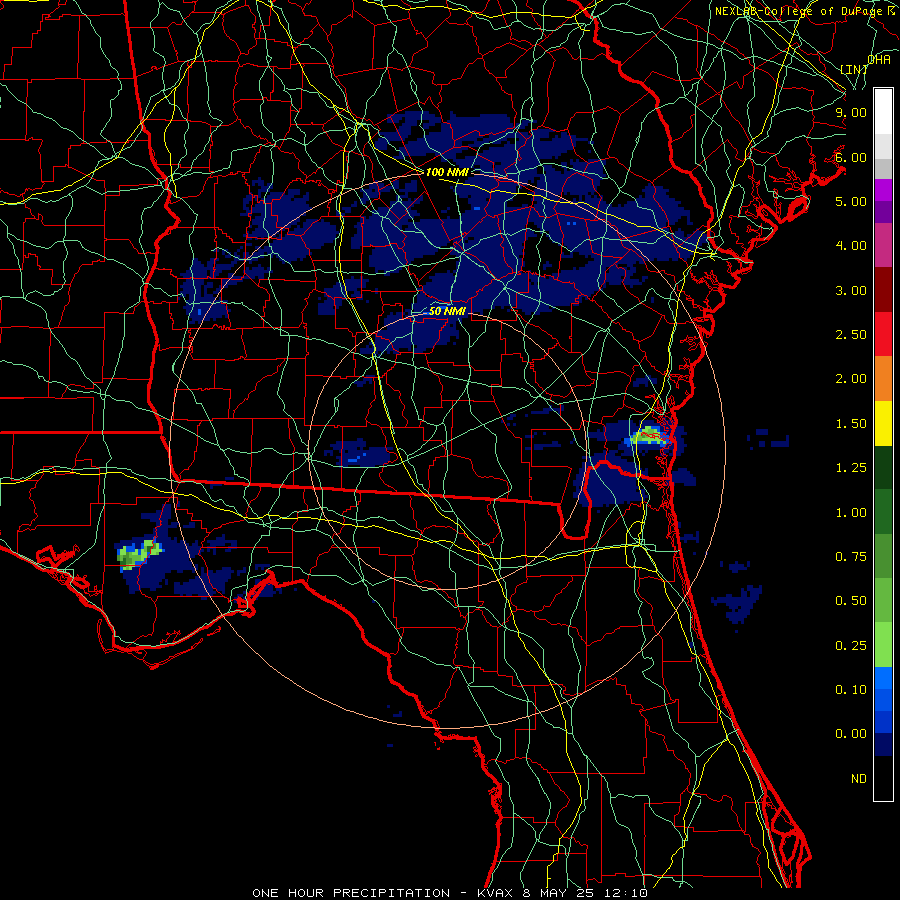Screen dimensions: 900x900
Task: Select the light green swatch near 0.25
Action: coord(883,645)
